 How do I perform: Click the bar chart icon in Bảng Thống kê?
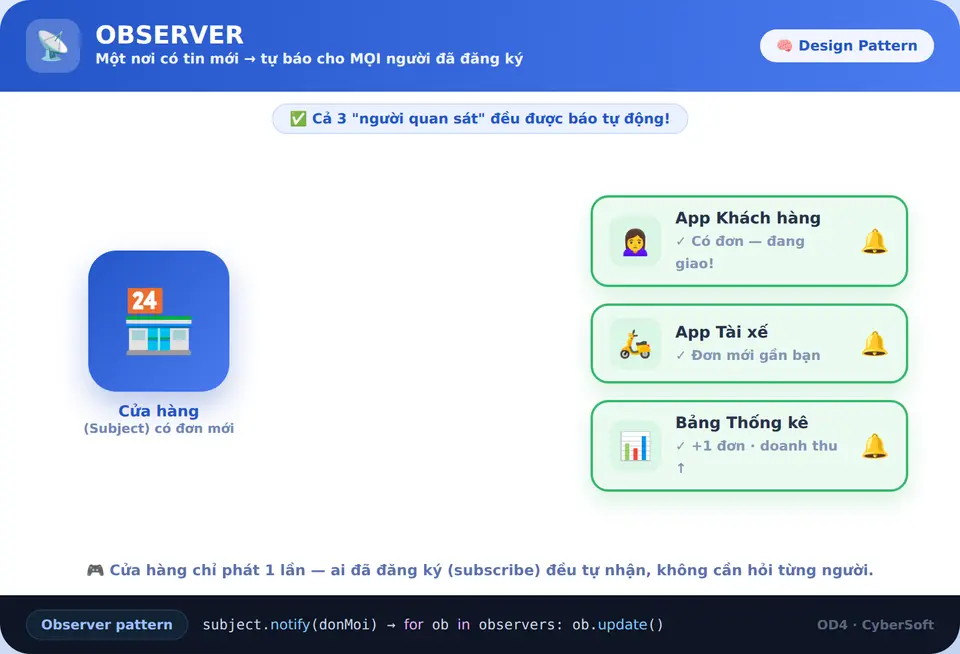tap(636, 446)
